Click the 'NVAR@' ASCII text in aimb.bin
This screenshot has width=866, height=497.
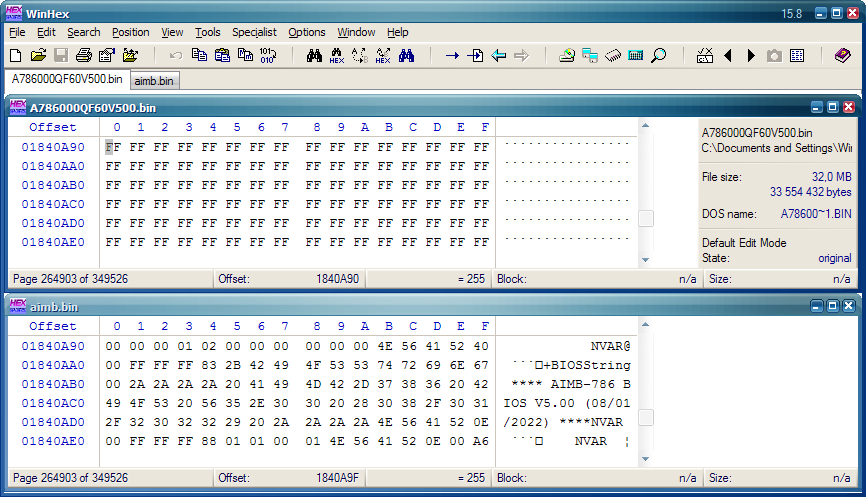610,346
